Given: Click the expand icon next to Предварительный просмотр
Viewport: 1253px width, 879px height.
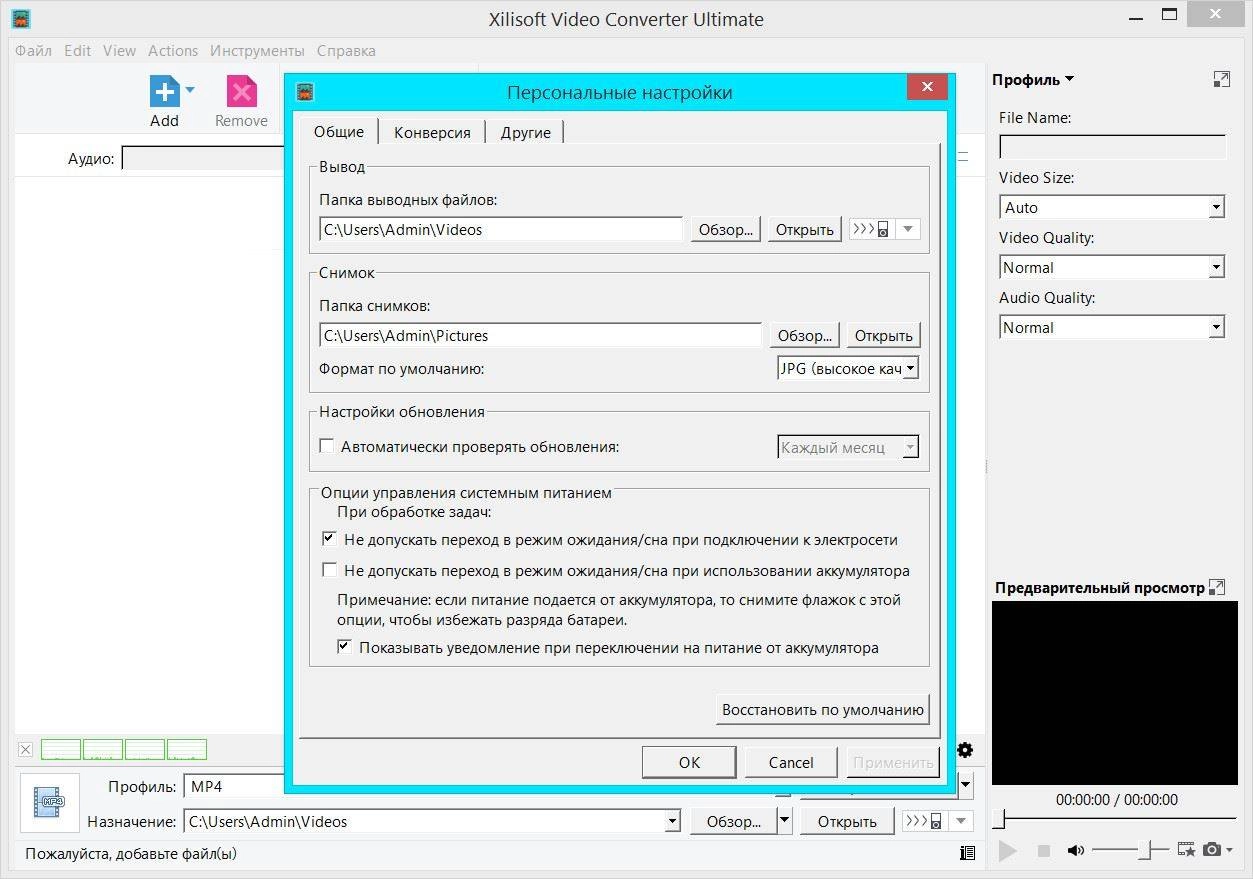Looking at the screenshot, I should [x=1217, y=587].
